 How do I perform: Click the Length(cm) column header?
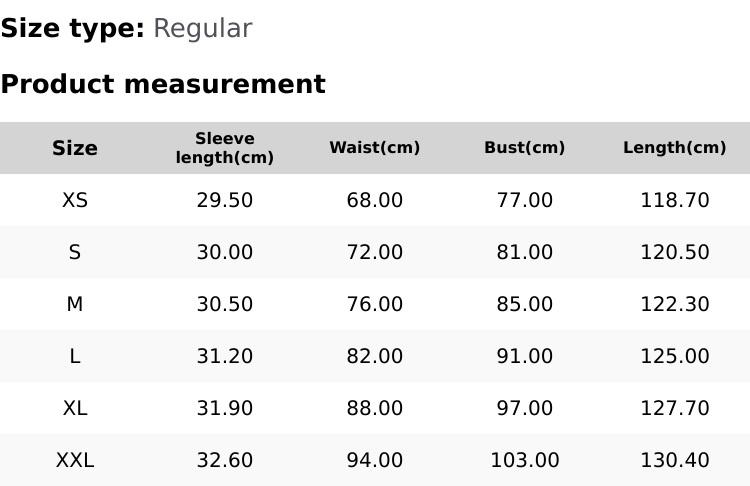tap(675, 148)
